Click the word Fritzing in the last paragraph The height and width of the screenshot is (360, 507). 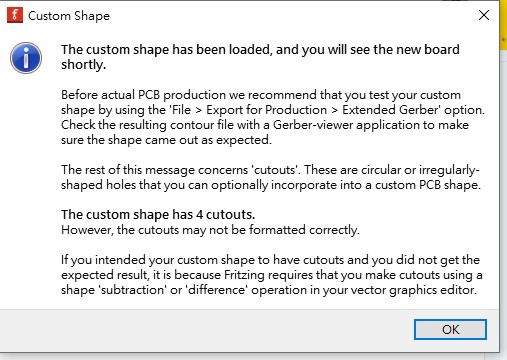[244, 275]
